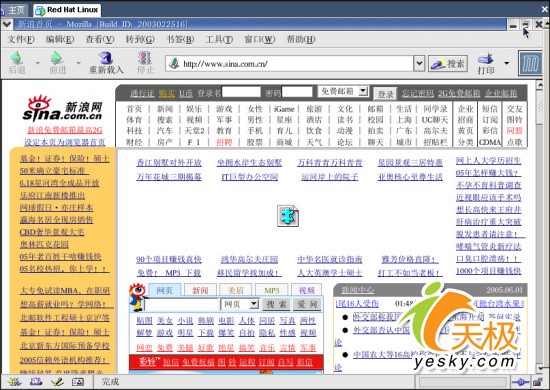Open the 2G免费邮箱 link

(x=459, y=93)
